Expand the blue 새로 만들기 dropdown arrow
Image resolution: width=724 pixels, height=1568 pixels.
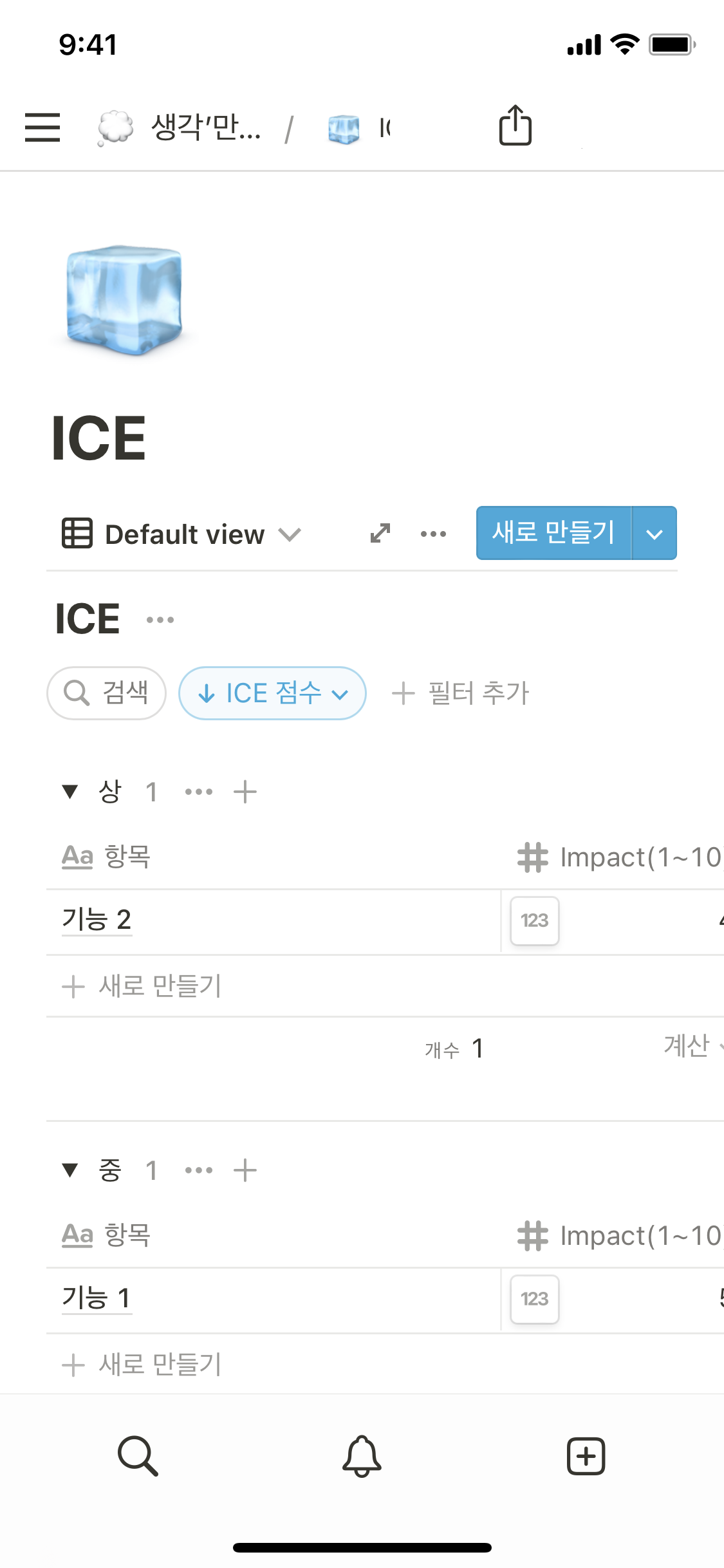click(x=654, y=534)
